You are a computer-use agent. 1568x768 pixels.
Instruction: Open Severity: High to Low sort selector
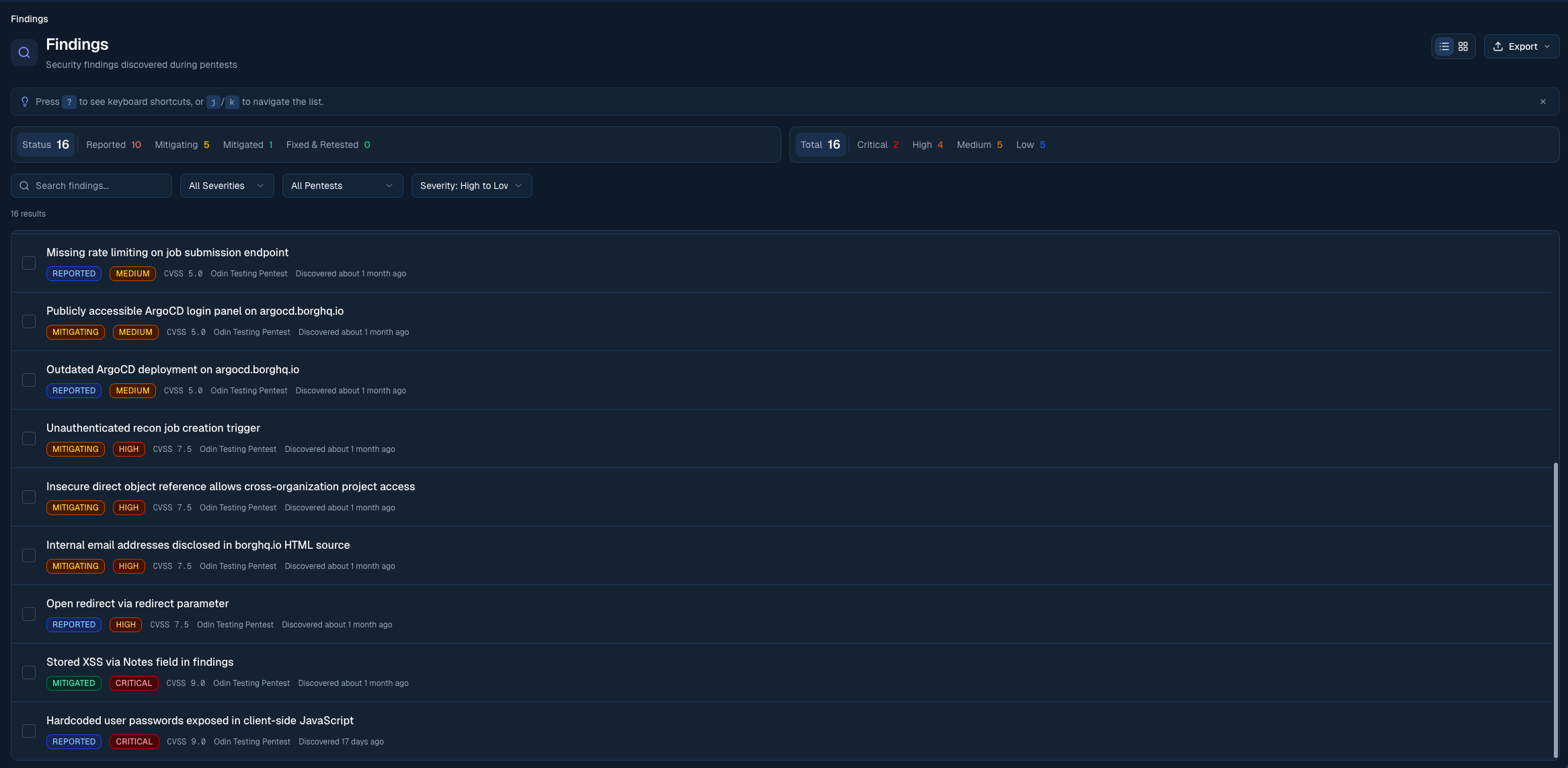pos(471,185)
